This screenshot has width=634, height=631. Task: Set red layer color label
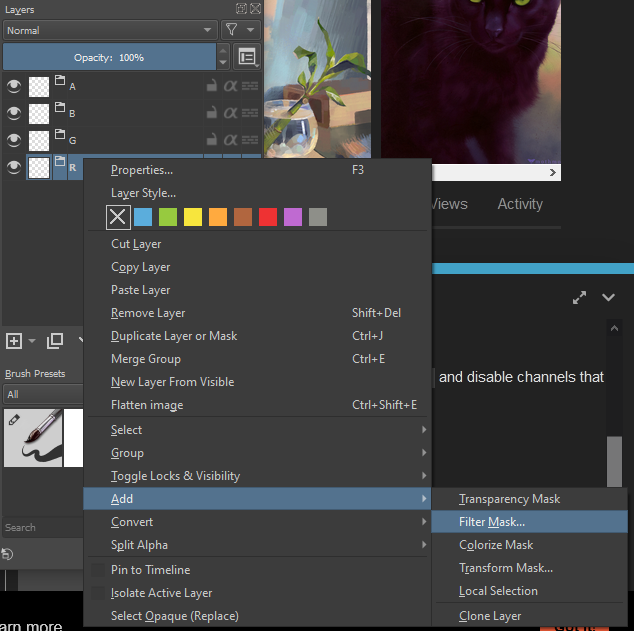[268, 217]
